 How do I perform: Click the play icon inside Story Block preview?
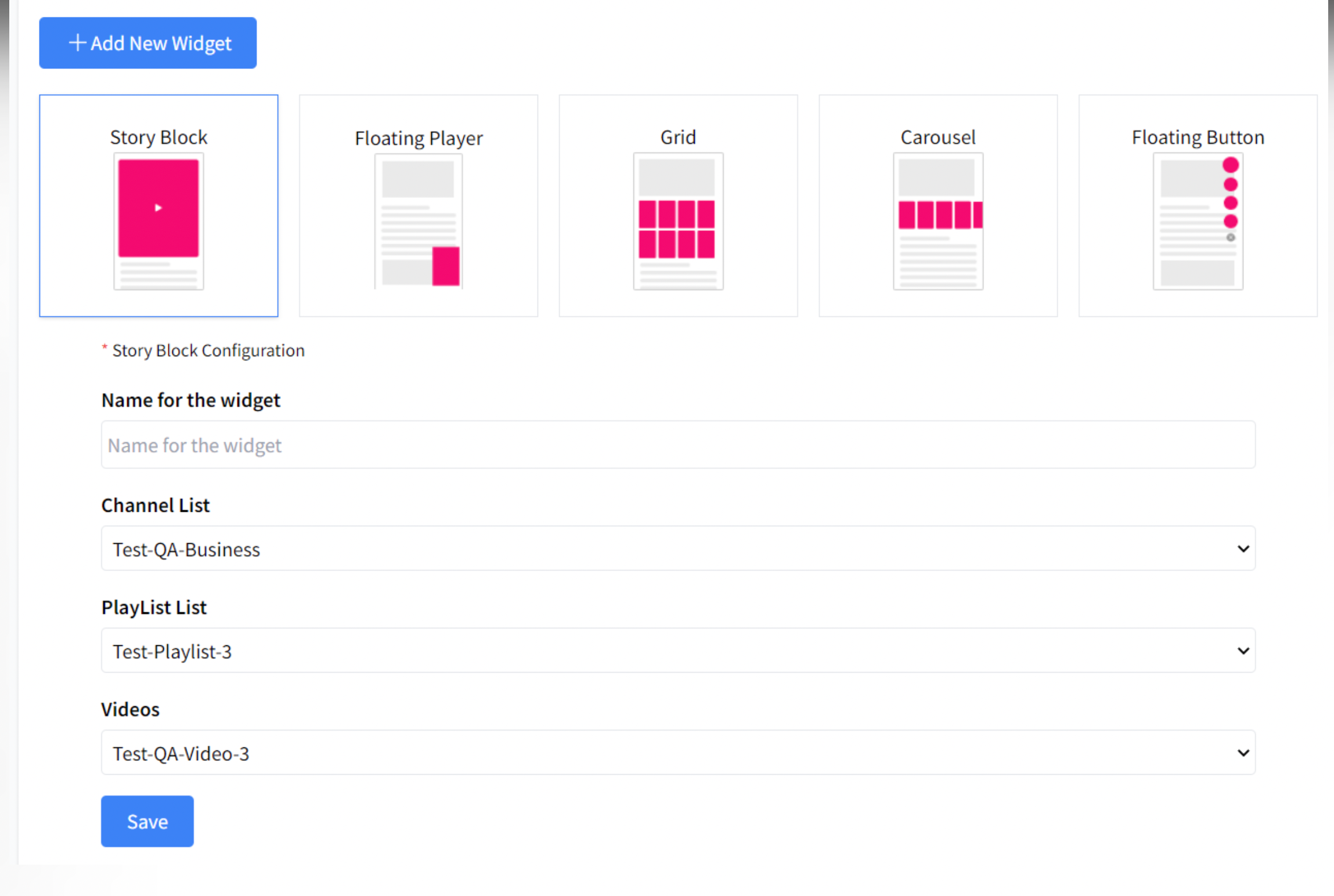pos(158,208)
